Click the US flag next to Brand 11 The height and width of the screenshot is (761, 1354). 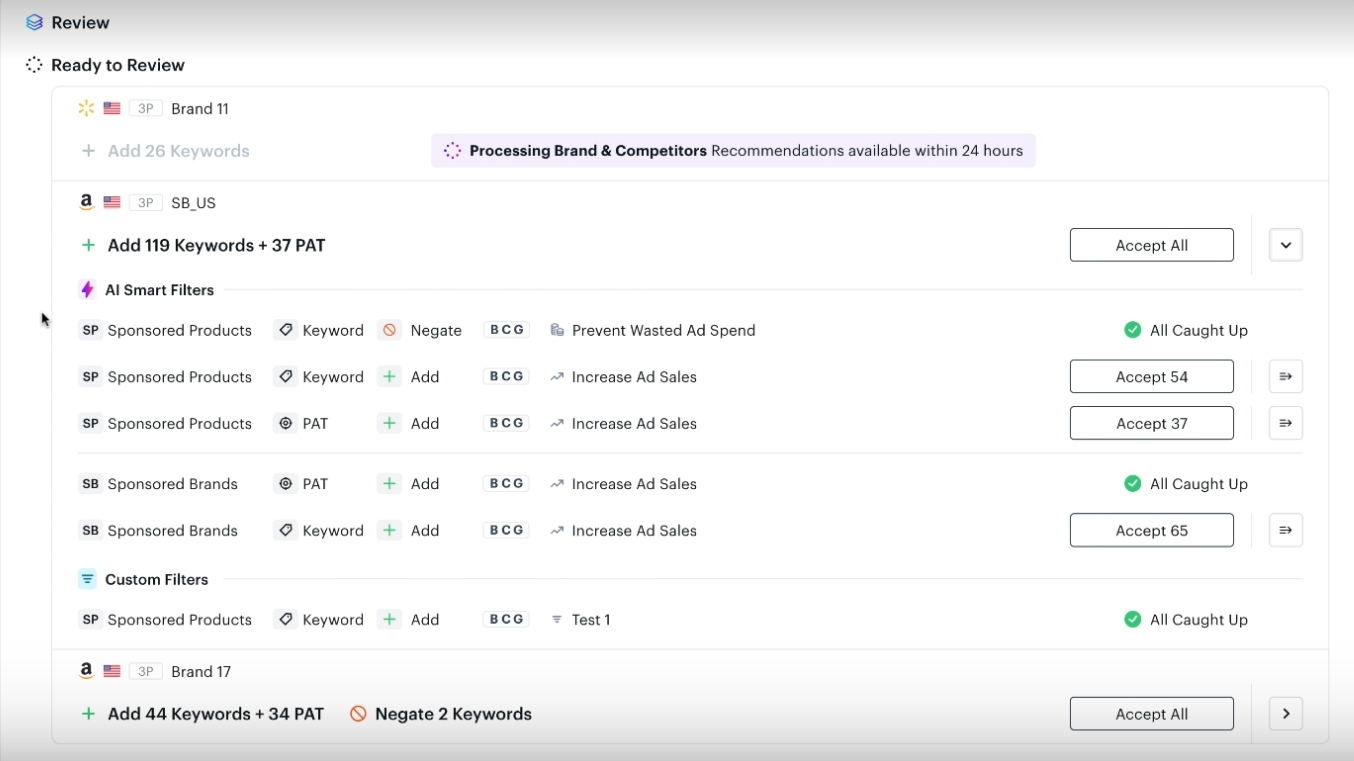point(112,108)
